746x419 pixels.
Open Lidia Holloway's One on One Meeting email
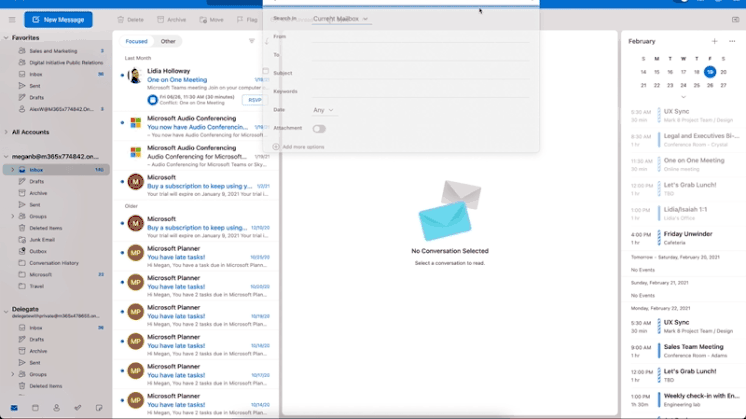pyautogui.click(x=196, y=87)
